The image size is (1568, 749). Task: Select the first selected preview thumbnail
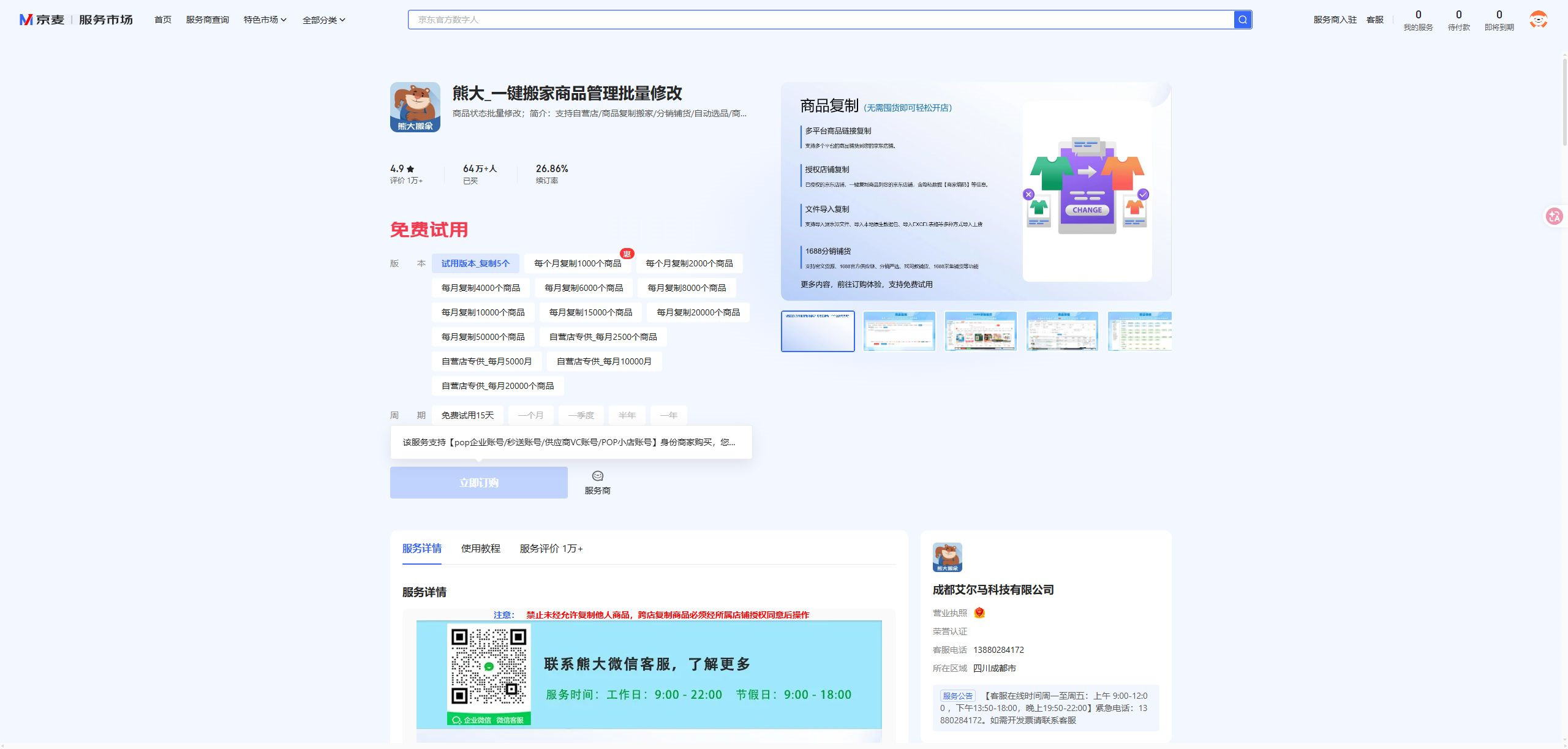(818, 331)
